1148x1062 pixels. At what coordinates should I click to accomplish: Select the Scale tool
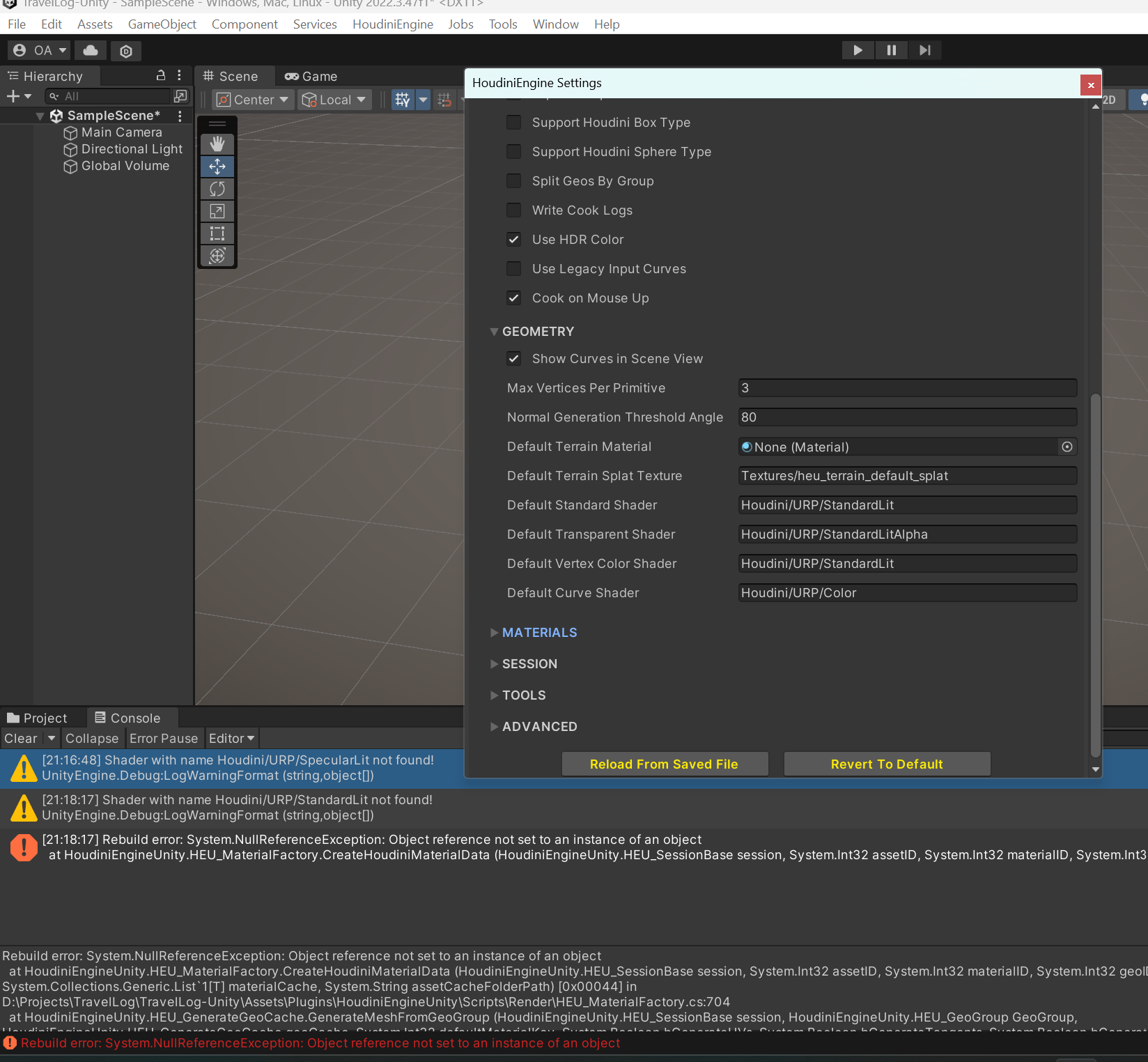217,211
